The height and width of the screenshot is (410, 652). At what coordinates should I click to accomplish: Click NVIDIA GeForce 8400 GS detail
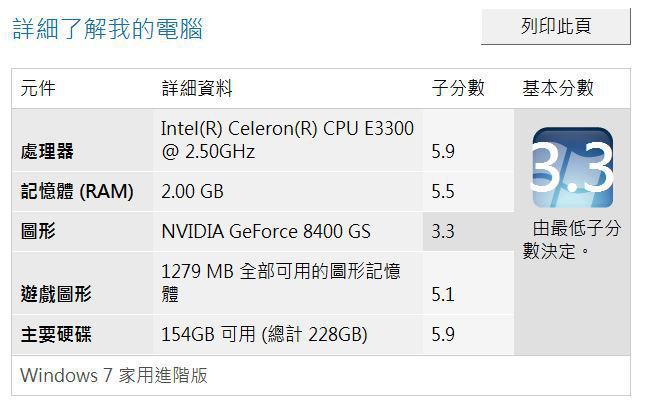click(x=266, y=231)
